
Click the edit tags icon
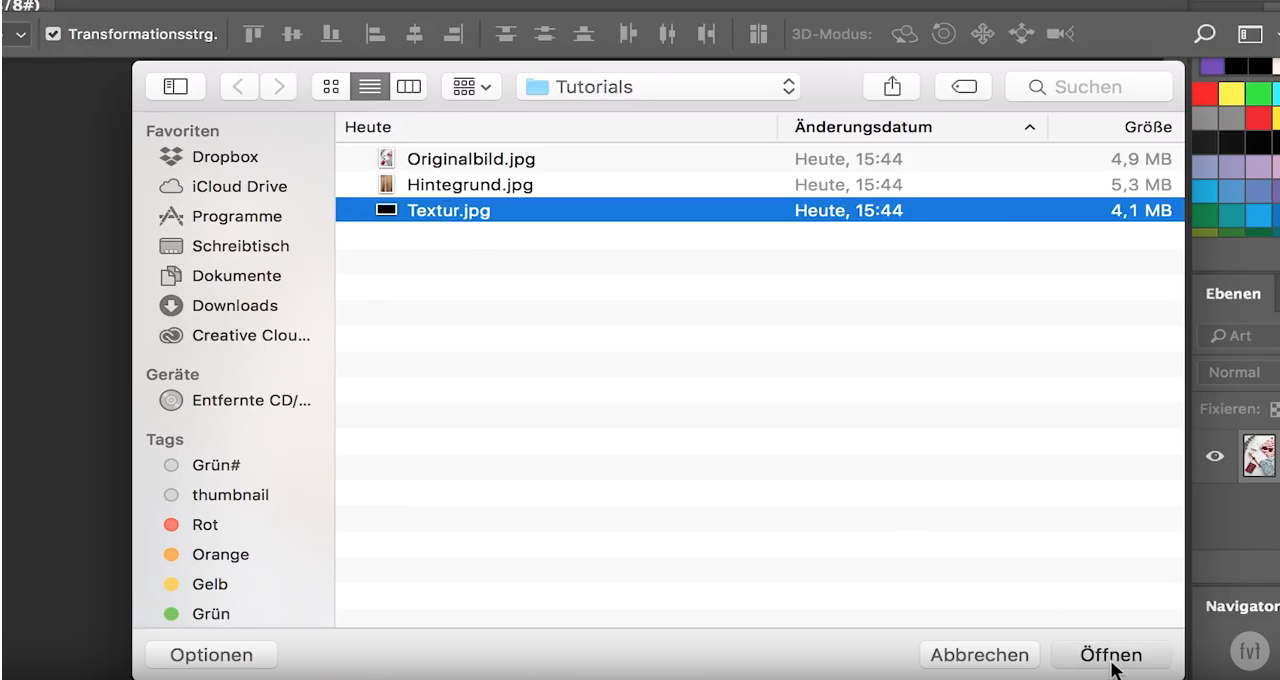964,87
